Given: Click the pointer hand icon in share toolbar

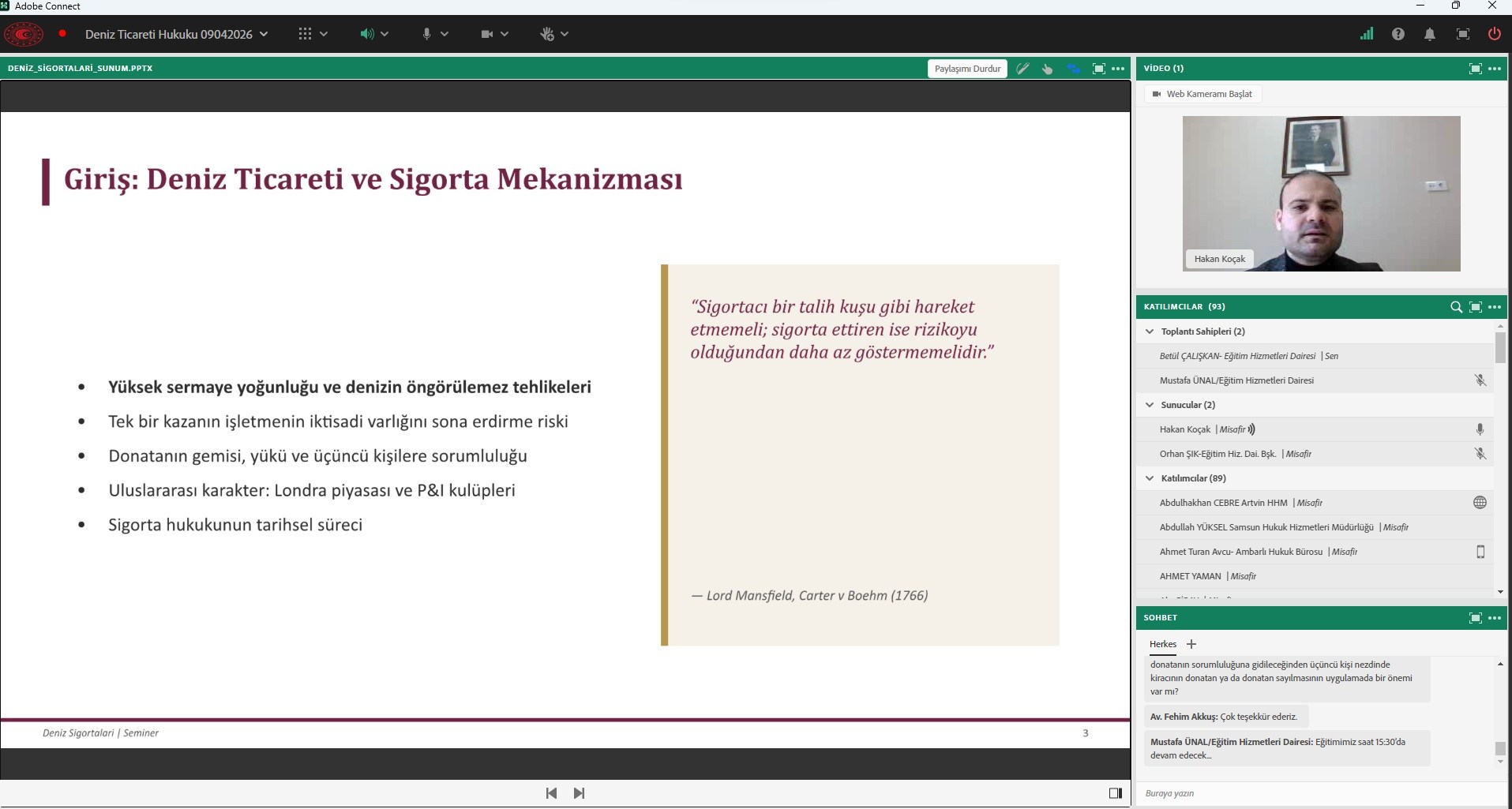Looking at the screenshot, I should click(x=1048, y=69).
